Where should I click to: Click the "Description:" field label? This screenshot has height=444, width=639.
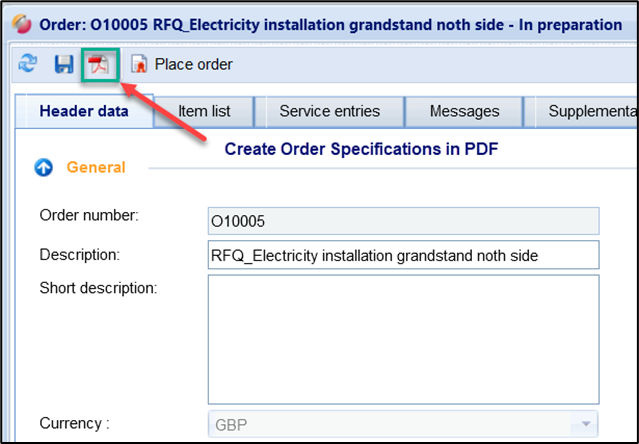[x=80, y=254]
